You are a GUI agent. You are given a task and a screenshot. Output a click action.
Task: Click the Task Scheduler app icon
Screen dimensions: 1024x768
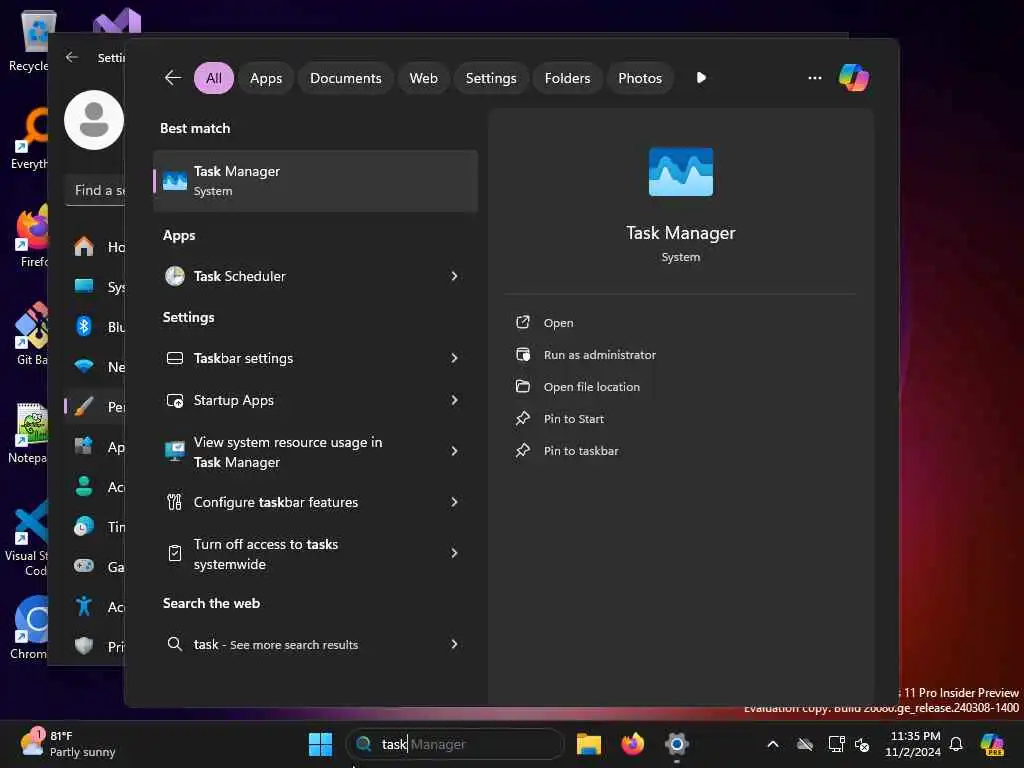pos(174,276)
